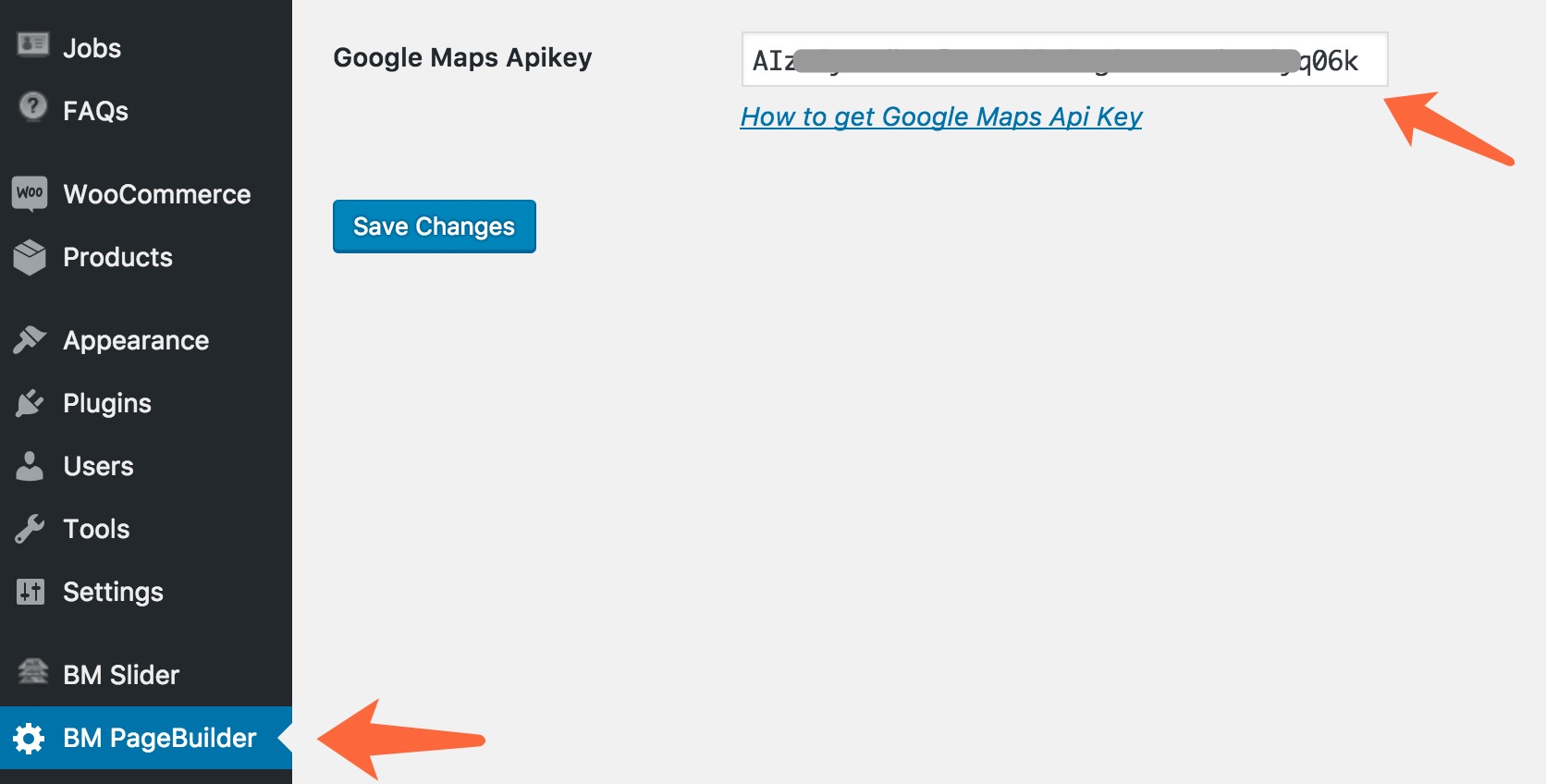Click the BM Slider icon
Image resolution: width=1546 pixels, height=784 pixels.
(x=32, y=672)
